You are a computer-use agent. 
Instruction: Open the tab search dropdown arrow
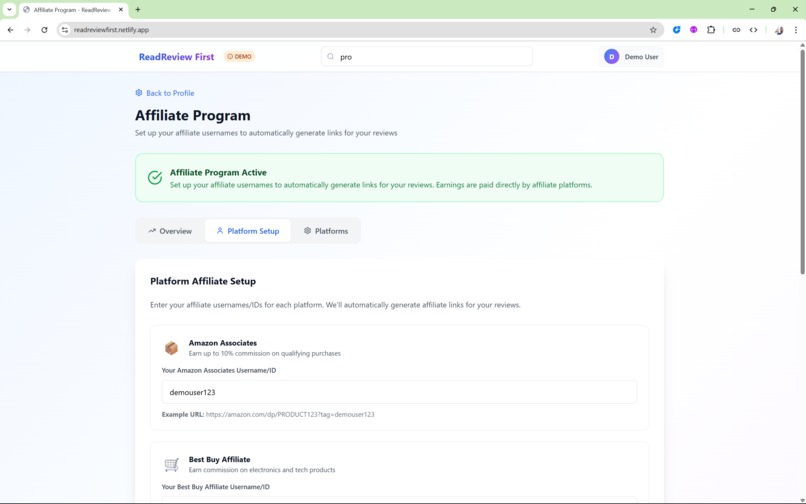9,9
